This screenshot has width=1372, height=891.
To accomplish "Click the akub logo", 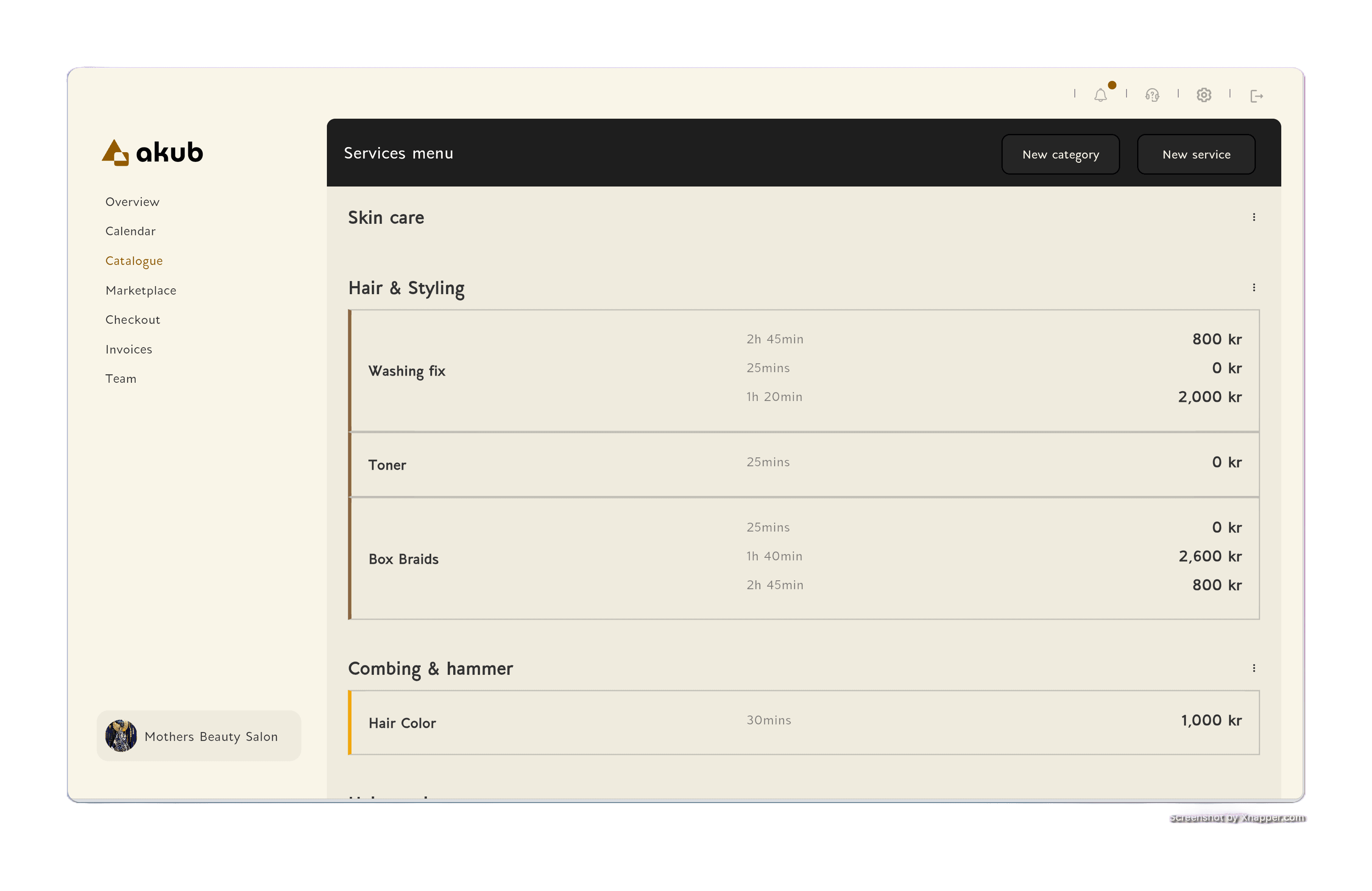I will pyautogui.click(x=152, y=153).
